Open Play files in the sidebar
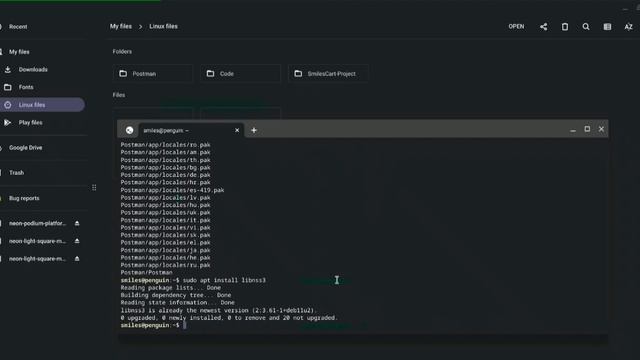The height and width of the screenshot is (360, 640). (x=31, y=122)
